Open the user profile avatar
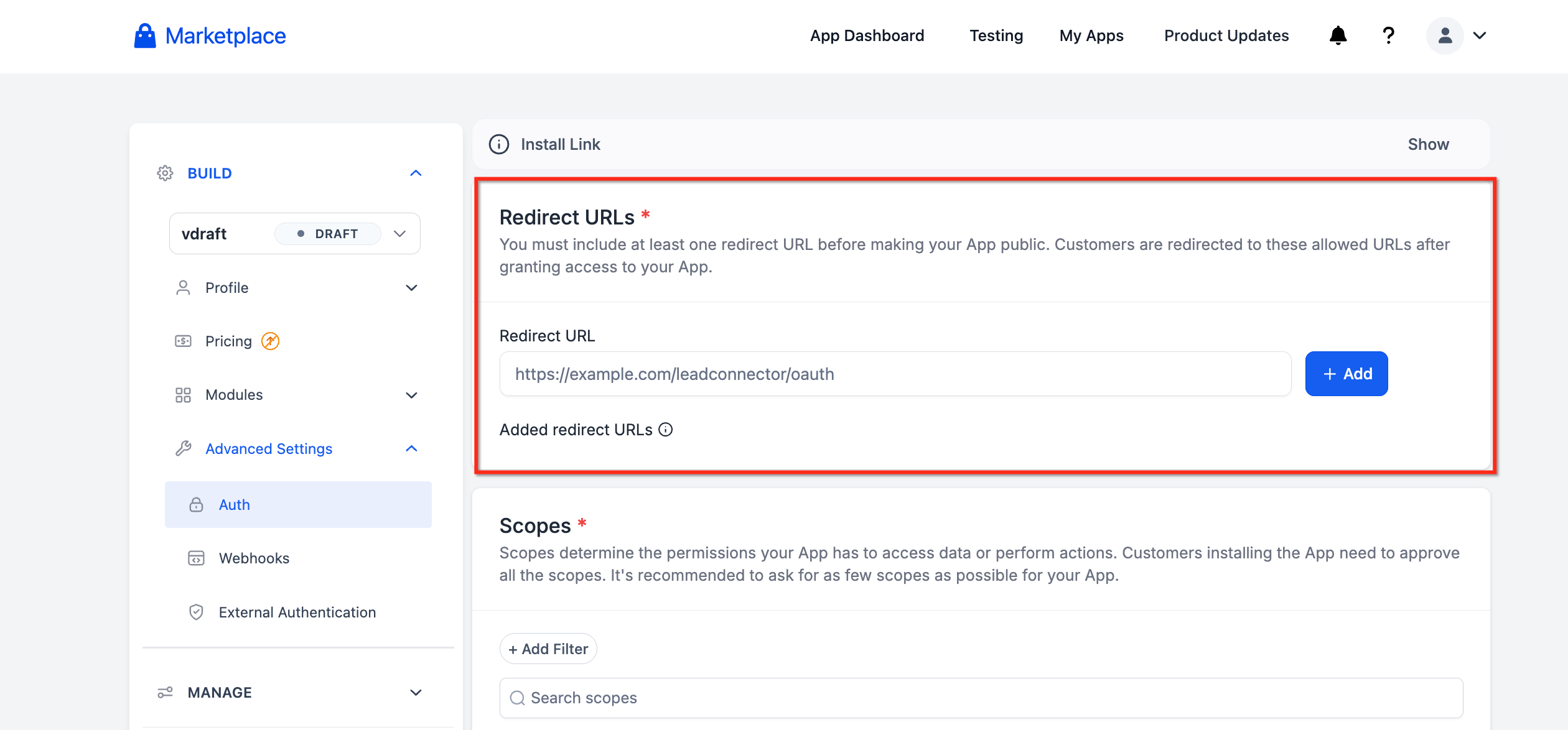Viewport: 1568px width, 730px height. (x=1445, y=35)
